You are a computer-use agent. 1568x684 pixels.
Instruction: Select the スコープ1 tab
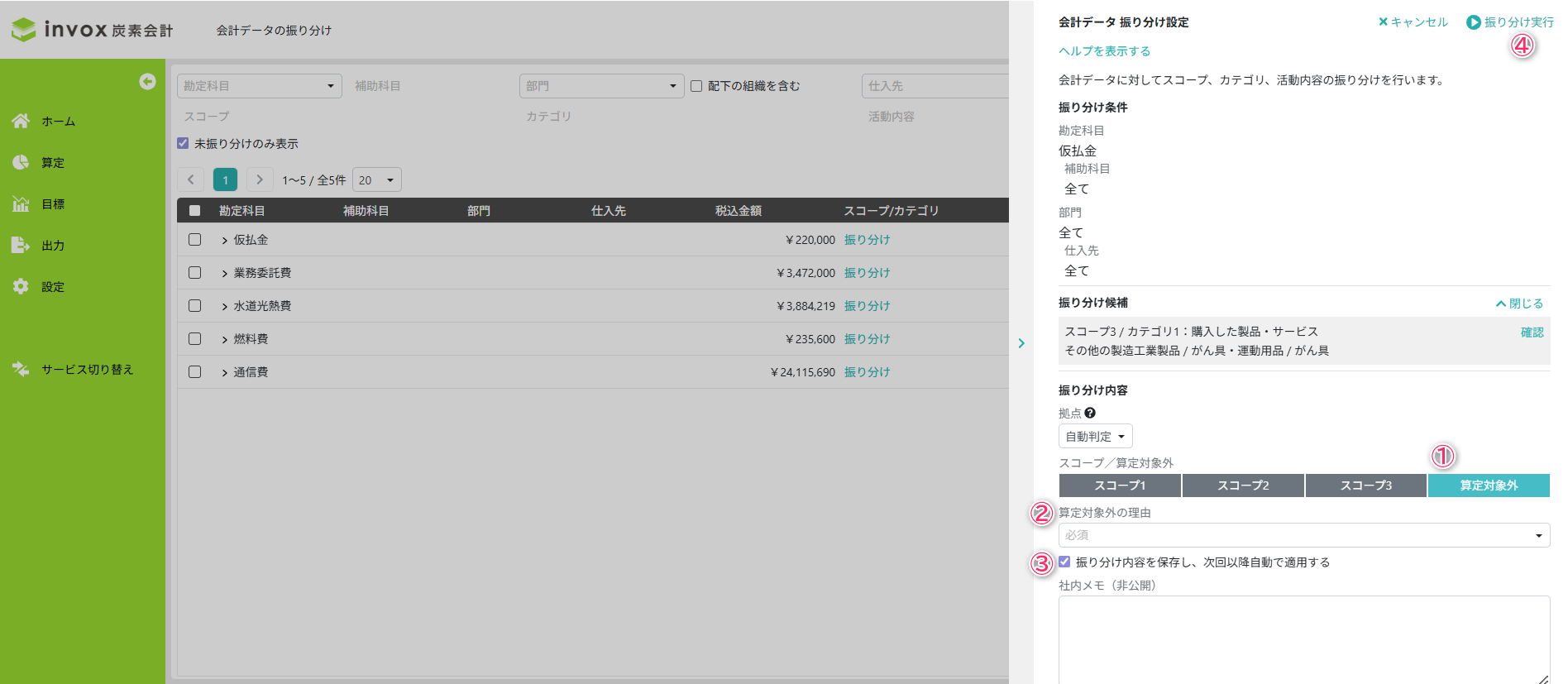click(x=1120, y=485)
